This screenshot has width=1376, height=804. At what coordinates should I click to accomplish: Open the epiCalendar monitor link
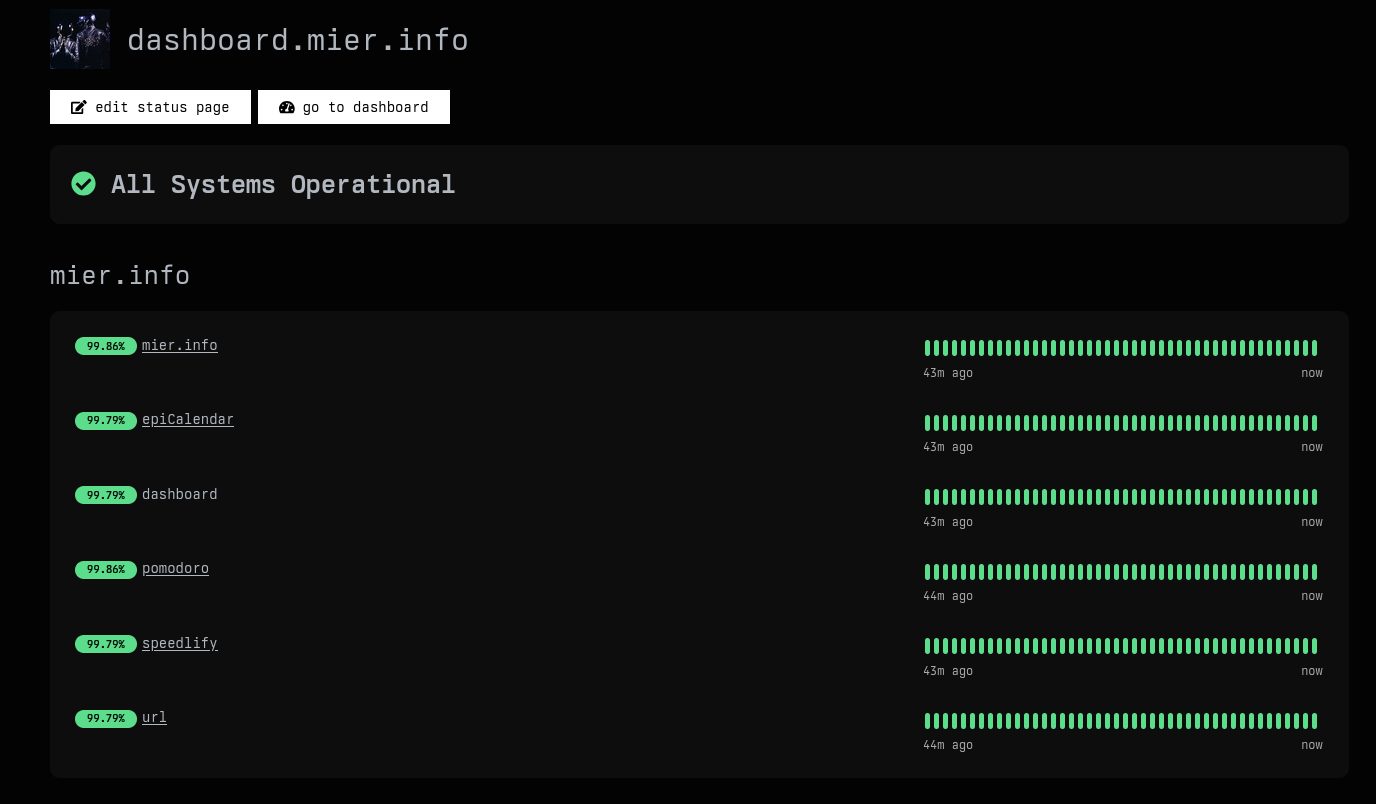(187, 419)
